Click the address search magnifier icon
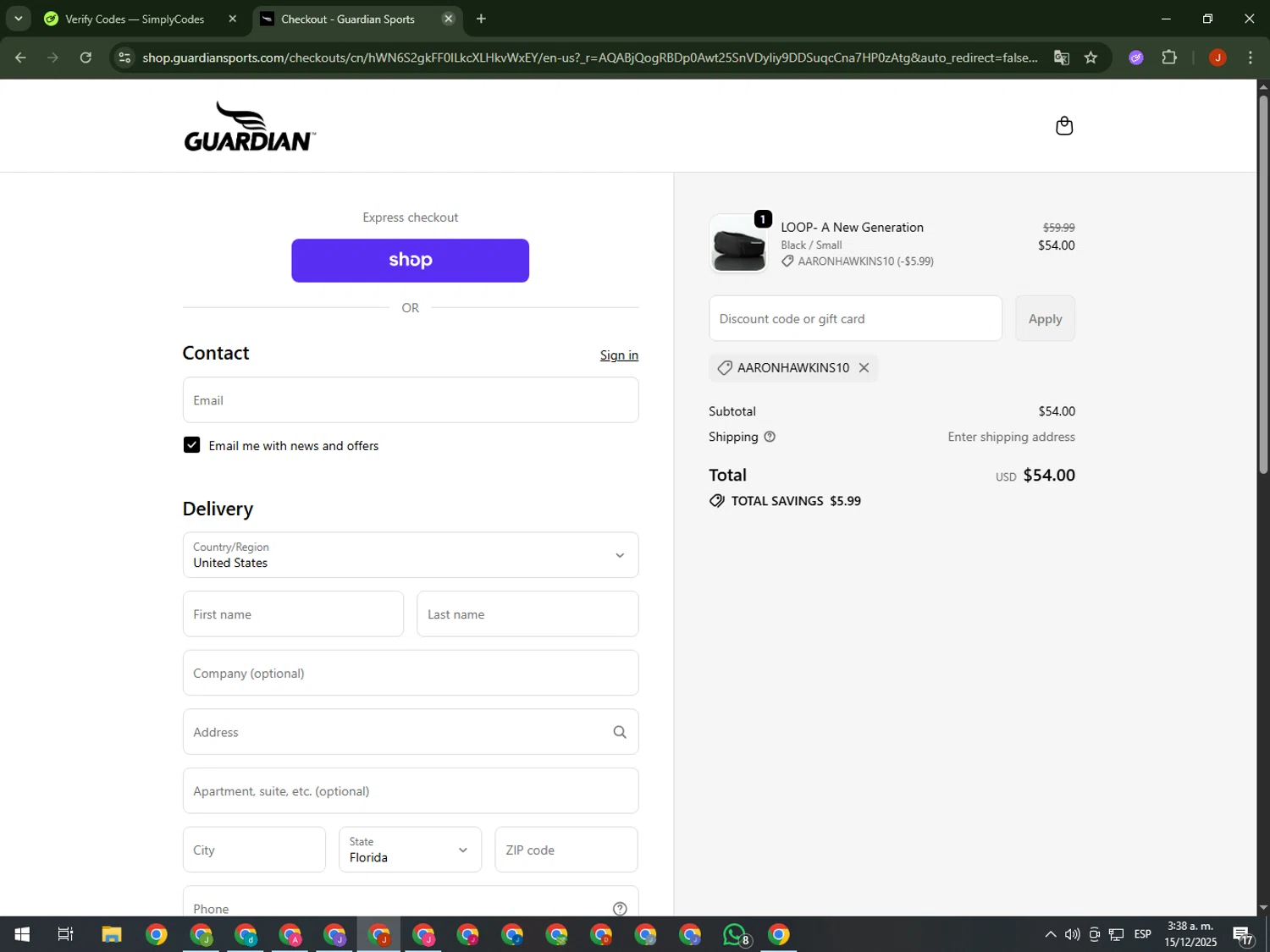 click(x=620, y=732)
